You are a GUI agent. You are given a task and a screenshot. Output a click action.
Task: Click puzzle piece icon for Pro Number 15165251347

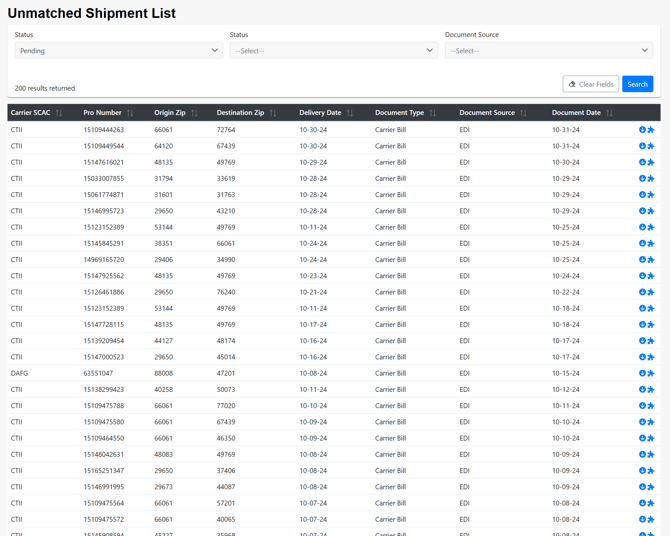[651, 471]
